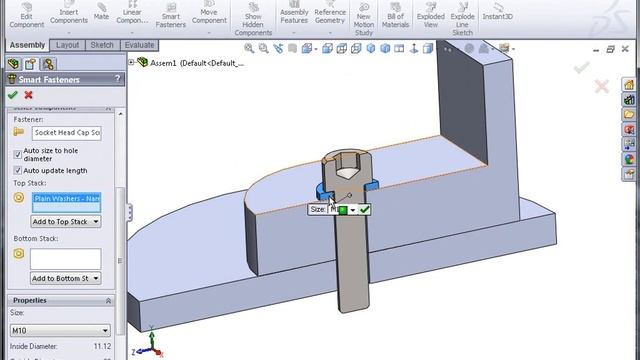Open the FeatureManager design tree tab
This screenshot has width=640, height=360.
[x=13, y=64]
